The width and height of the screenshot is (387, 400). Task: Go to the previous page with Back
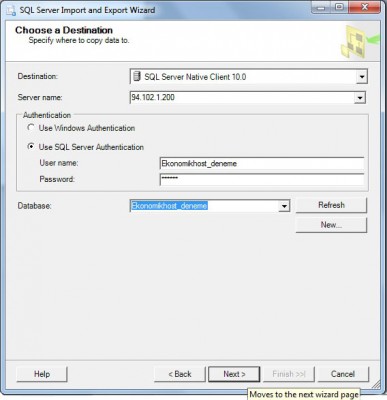180,374
